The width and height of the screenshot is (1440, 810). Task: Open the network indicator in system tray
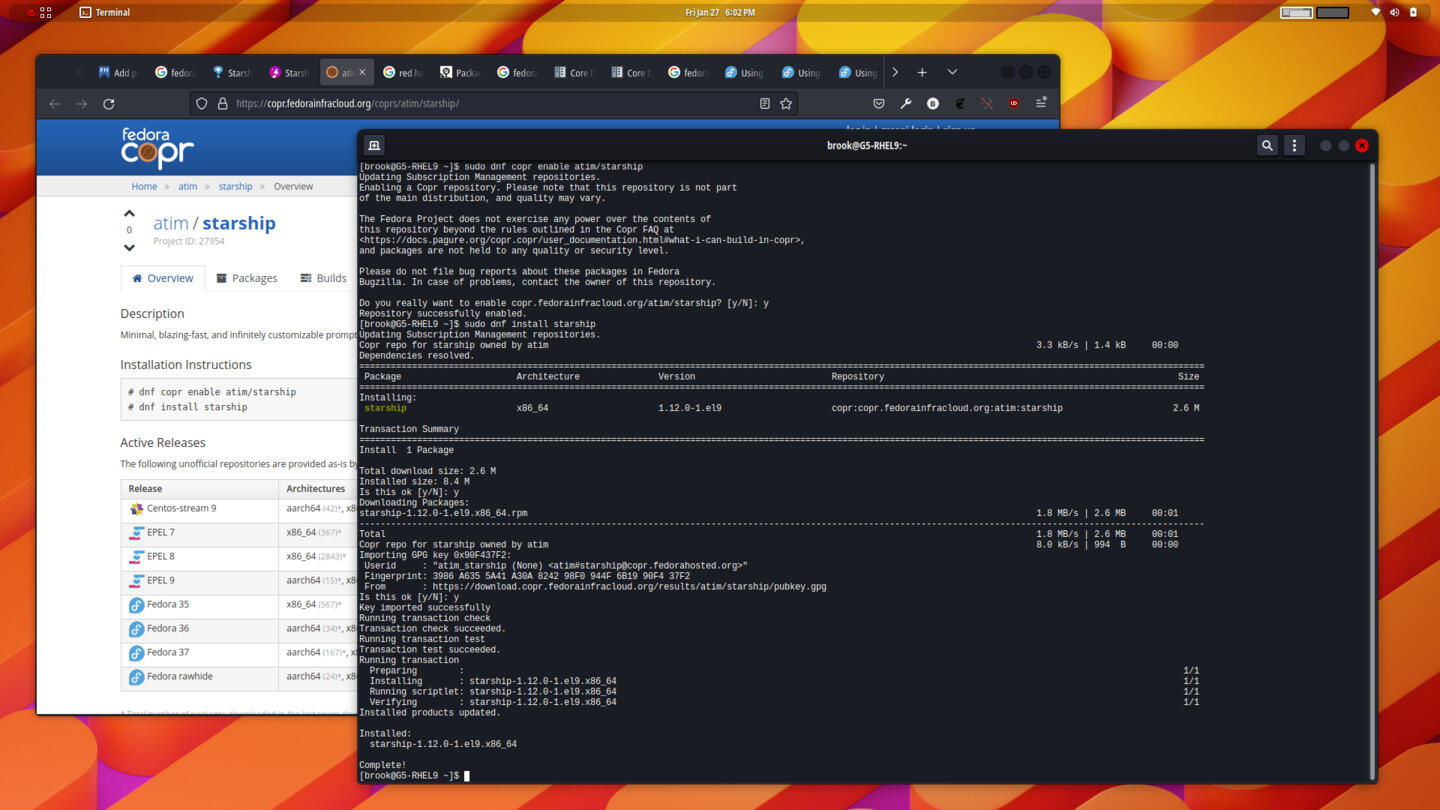(x=1375, y=12)
